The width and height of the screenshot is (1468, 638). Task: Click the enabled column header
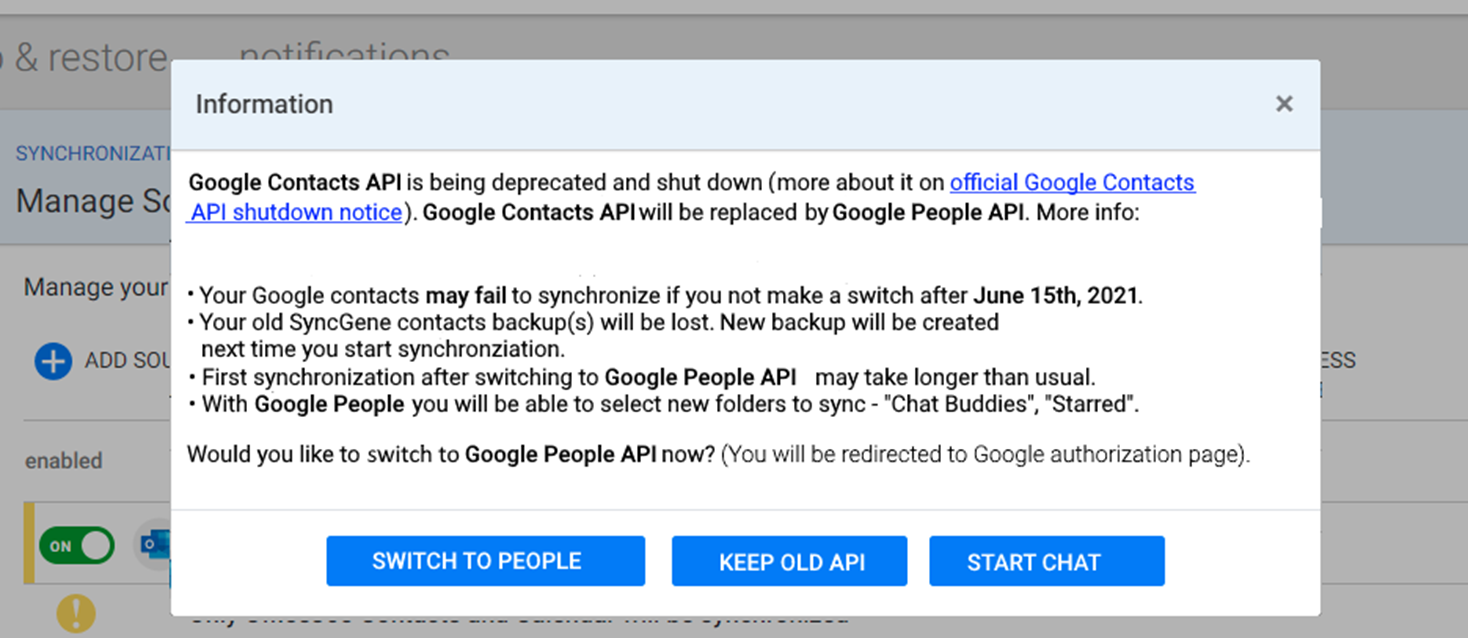point(63,461)
